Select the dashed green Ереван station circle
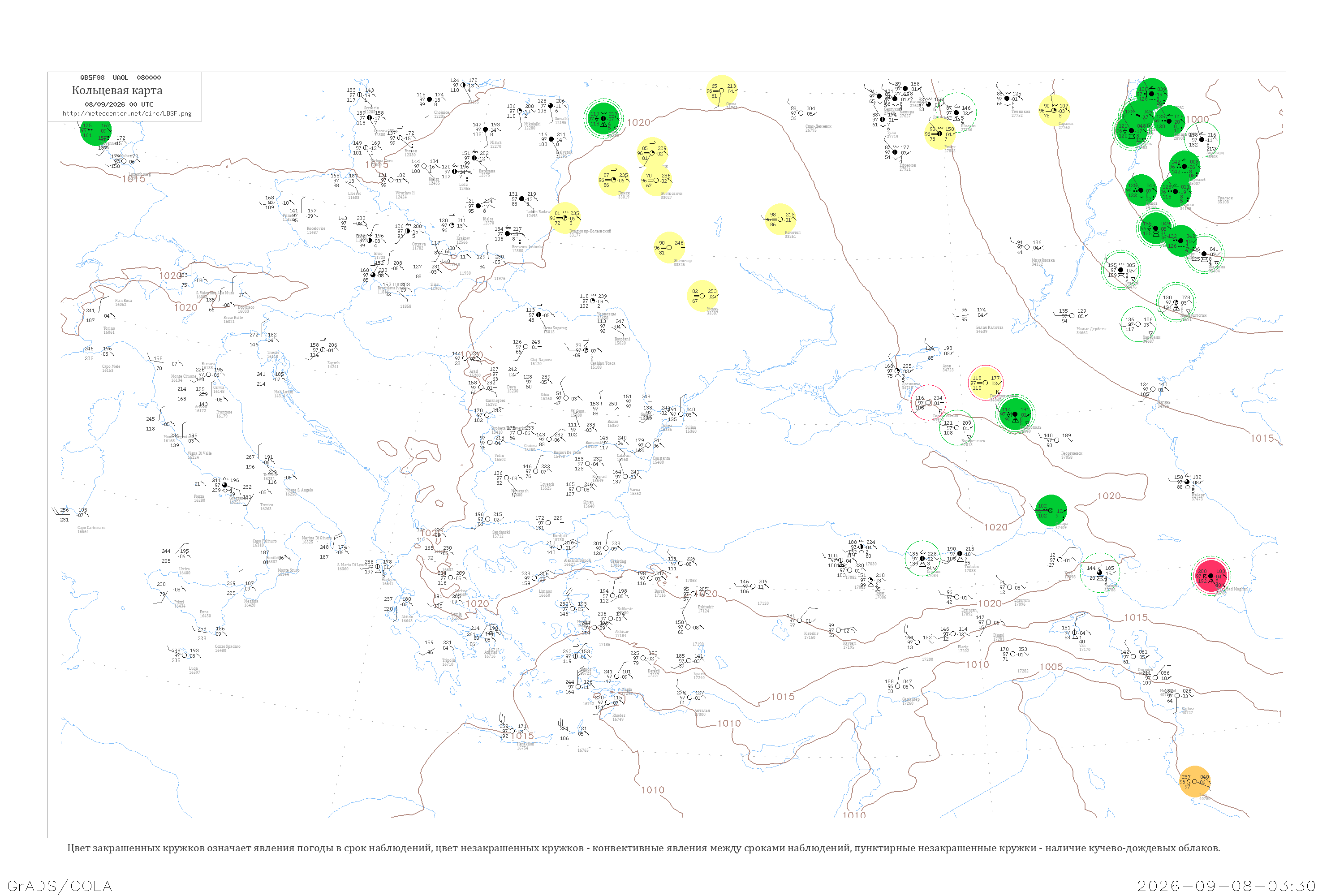This screenshot has width=1344, height=896. [1099, 573]
